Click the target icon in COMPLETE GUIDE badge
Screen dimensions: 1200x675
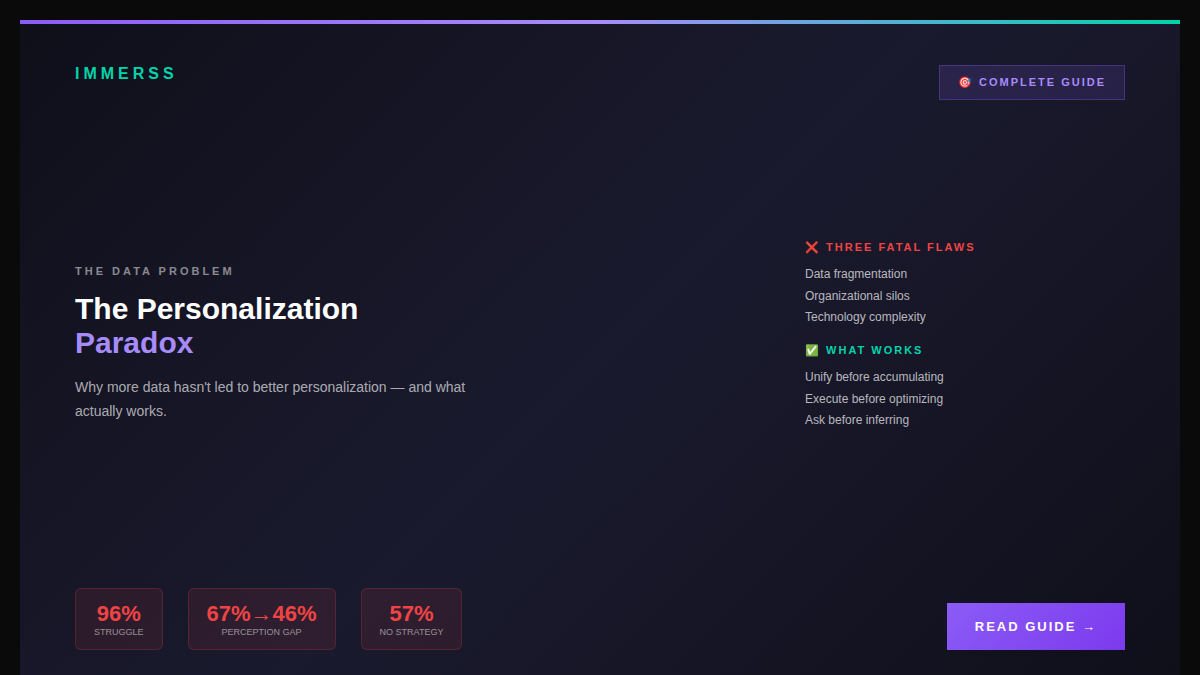965,82
